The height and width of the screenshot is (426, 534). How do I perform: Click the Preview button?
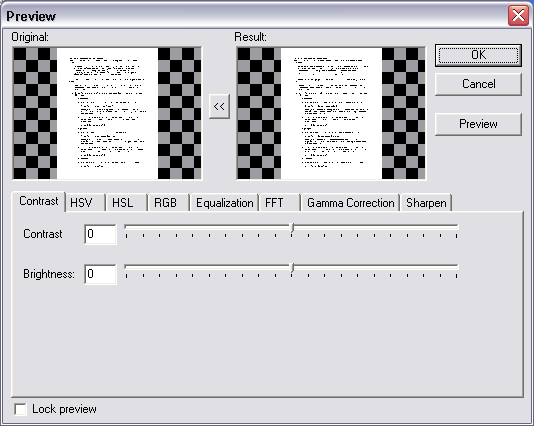tap(478, 124)
